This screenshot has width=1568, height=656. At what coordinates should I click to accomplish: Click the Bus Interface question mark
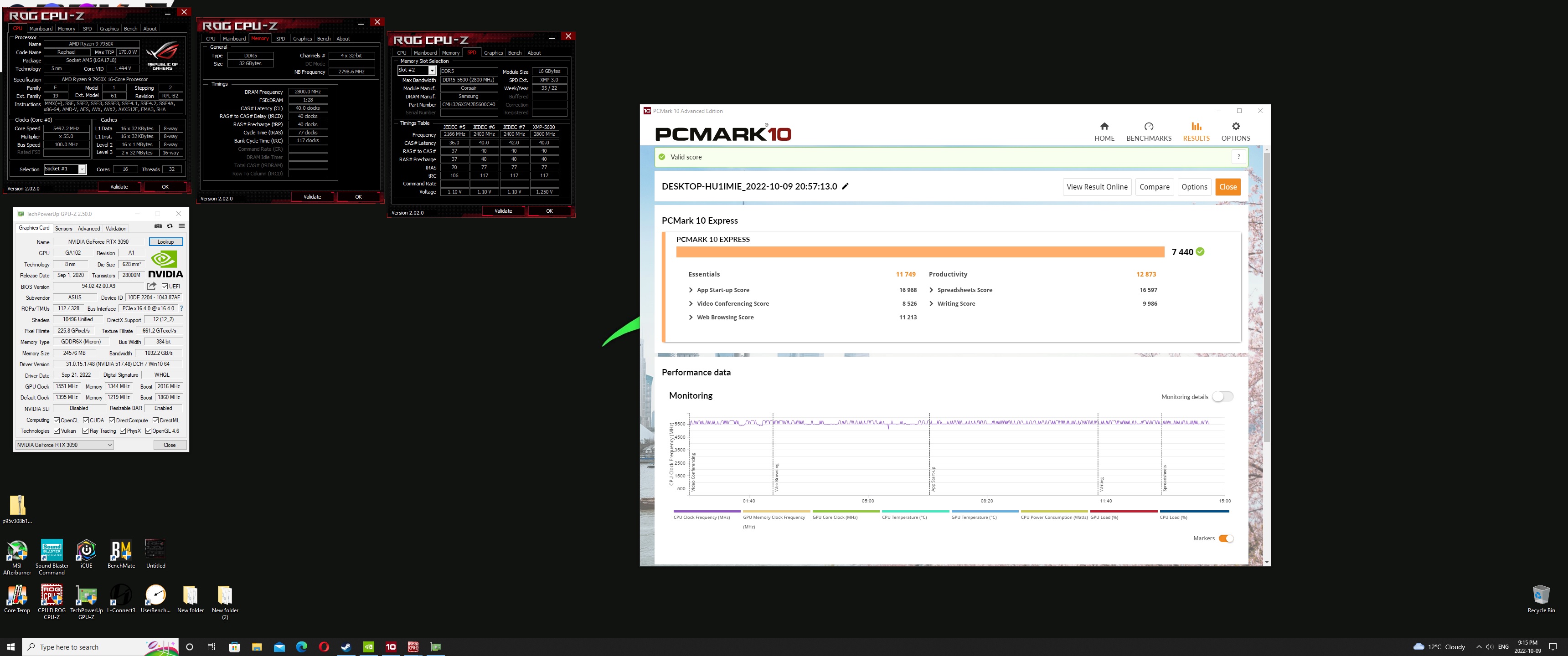click(x=181, y=308)
